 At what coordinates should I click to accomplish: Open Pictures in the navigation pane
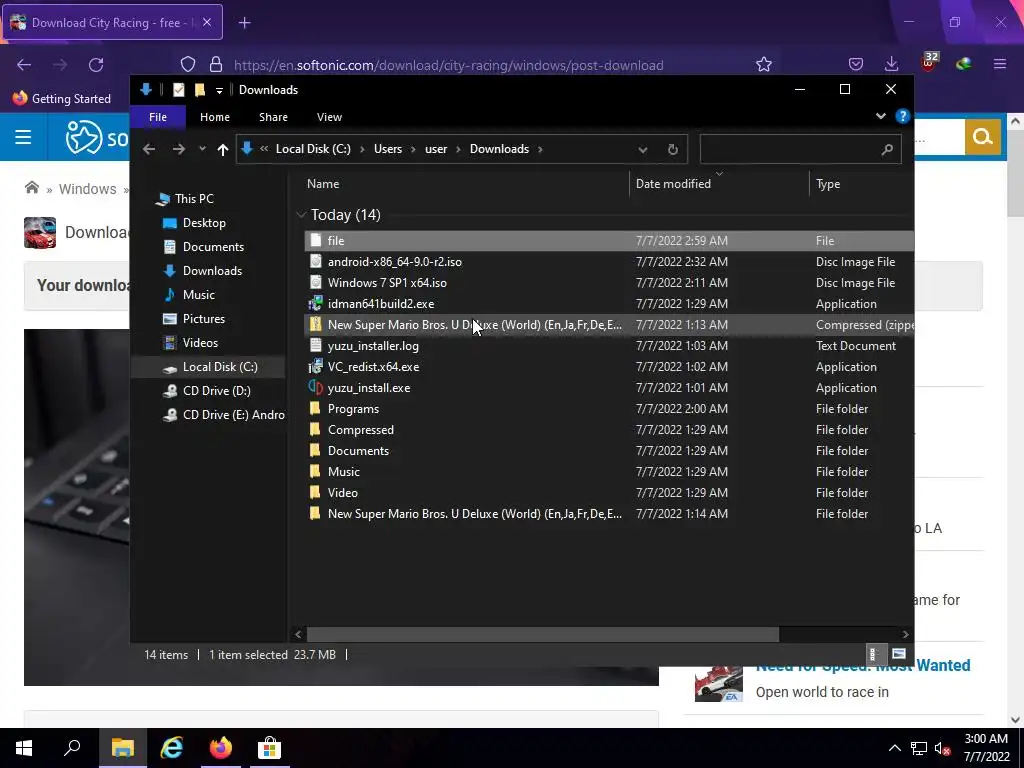[x=204, y=319]
